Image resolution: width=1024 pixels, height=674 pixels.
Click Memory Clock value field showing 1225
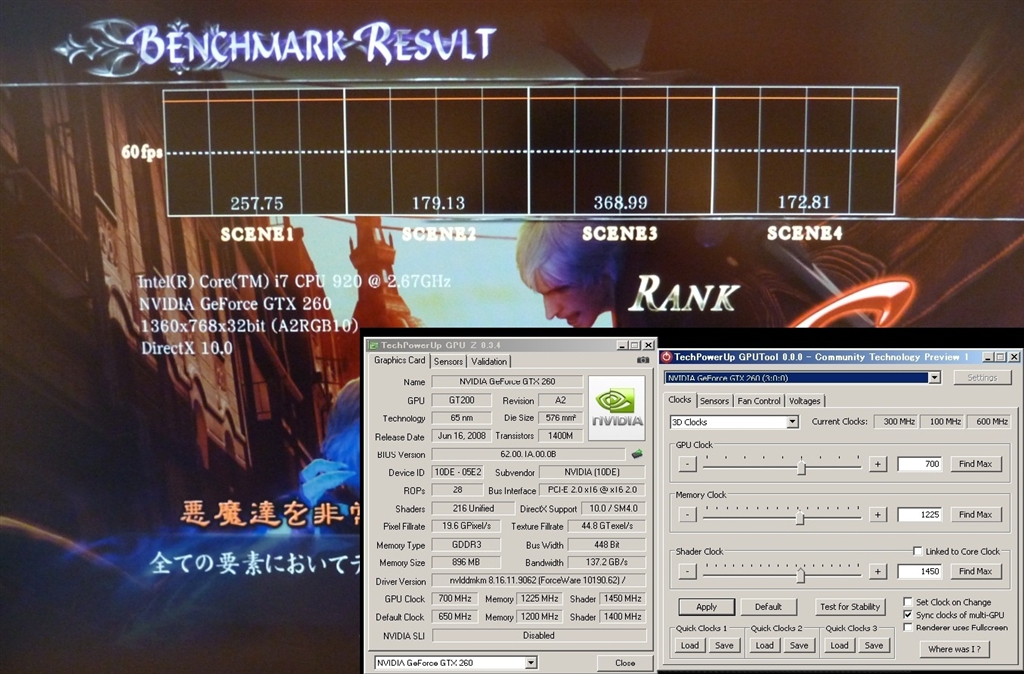920,515
